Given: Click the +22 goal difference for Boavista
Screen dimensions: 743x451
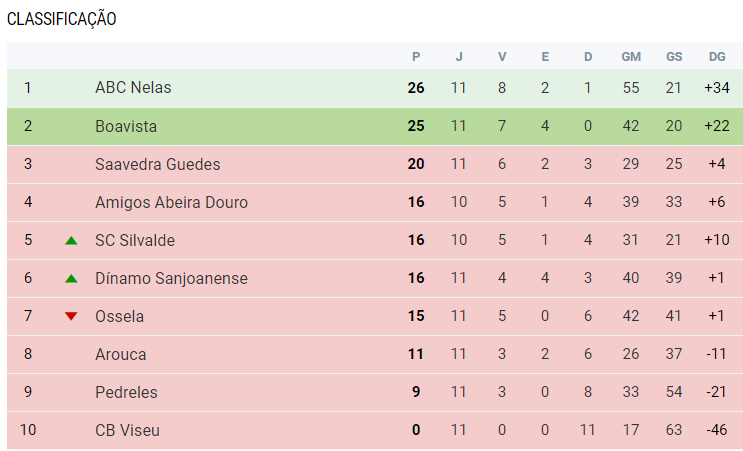Looking at the screenshot, I should (717, 126).
